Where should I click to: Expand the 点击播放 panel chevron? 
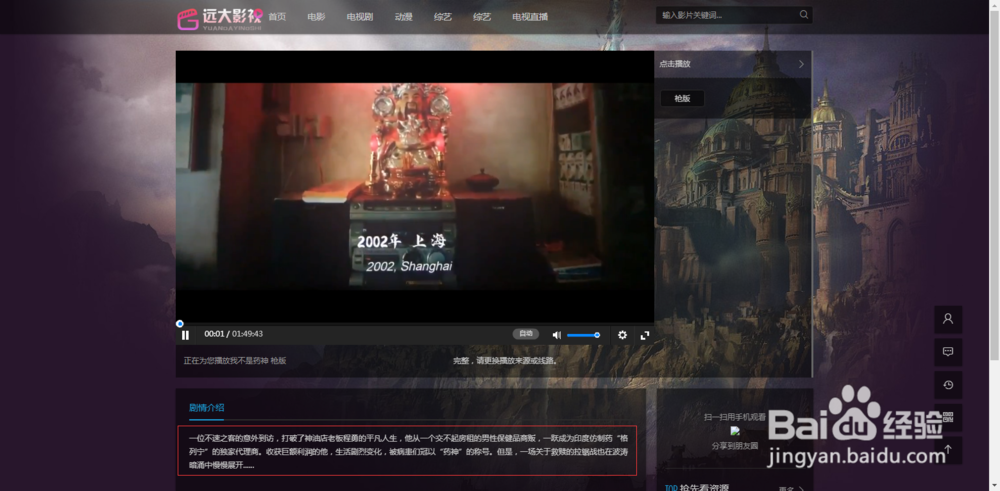[x=802, y=64]
